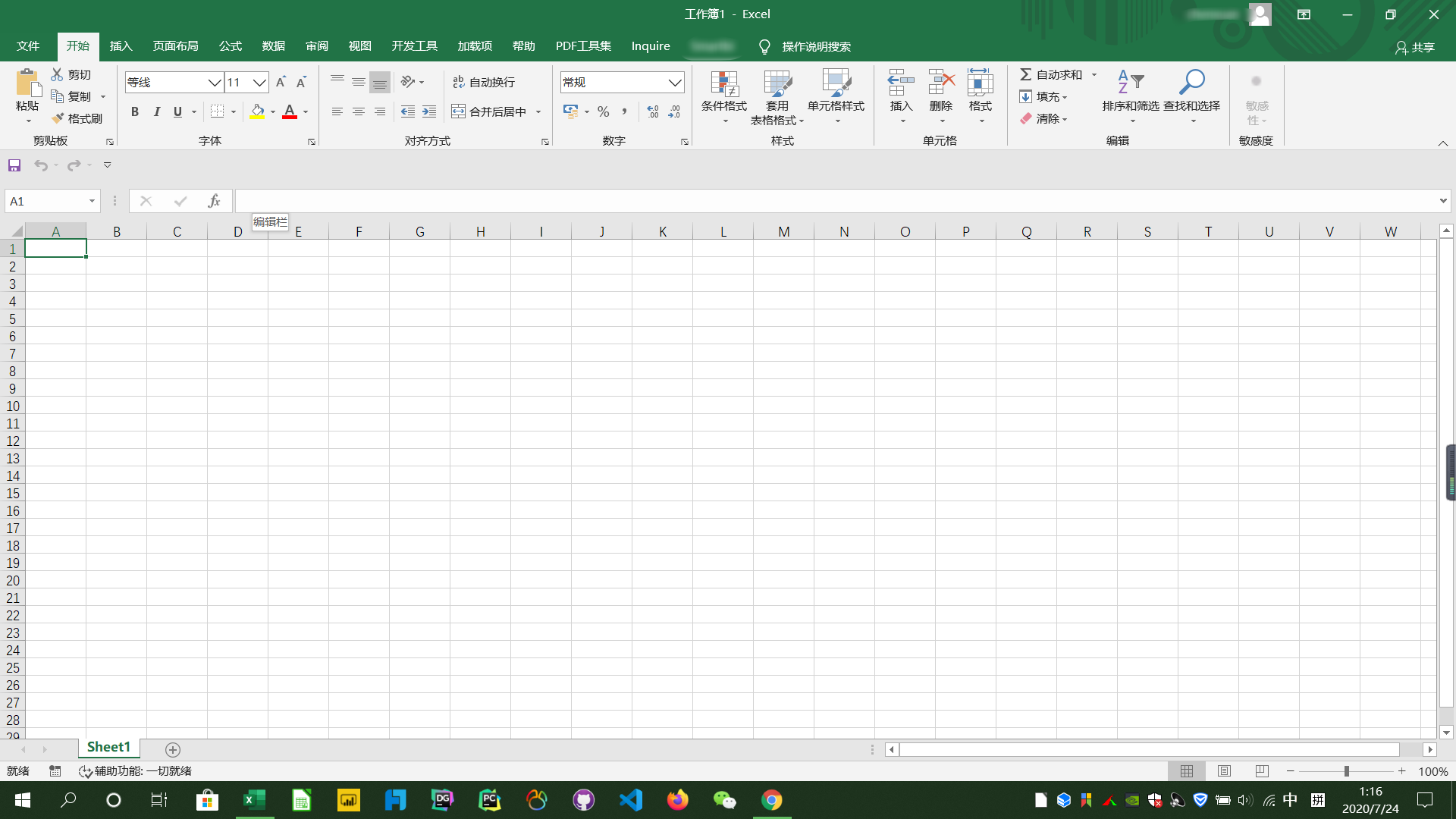This screenshot has height=819, width=1456.
Task: Click the Format Painter brush icon
Action: click(x=58, y=118)
